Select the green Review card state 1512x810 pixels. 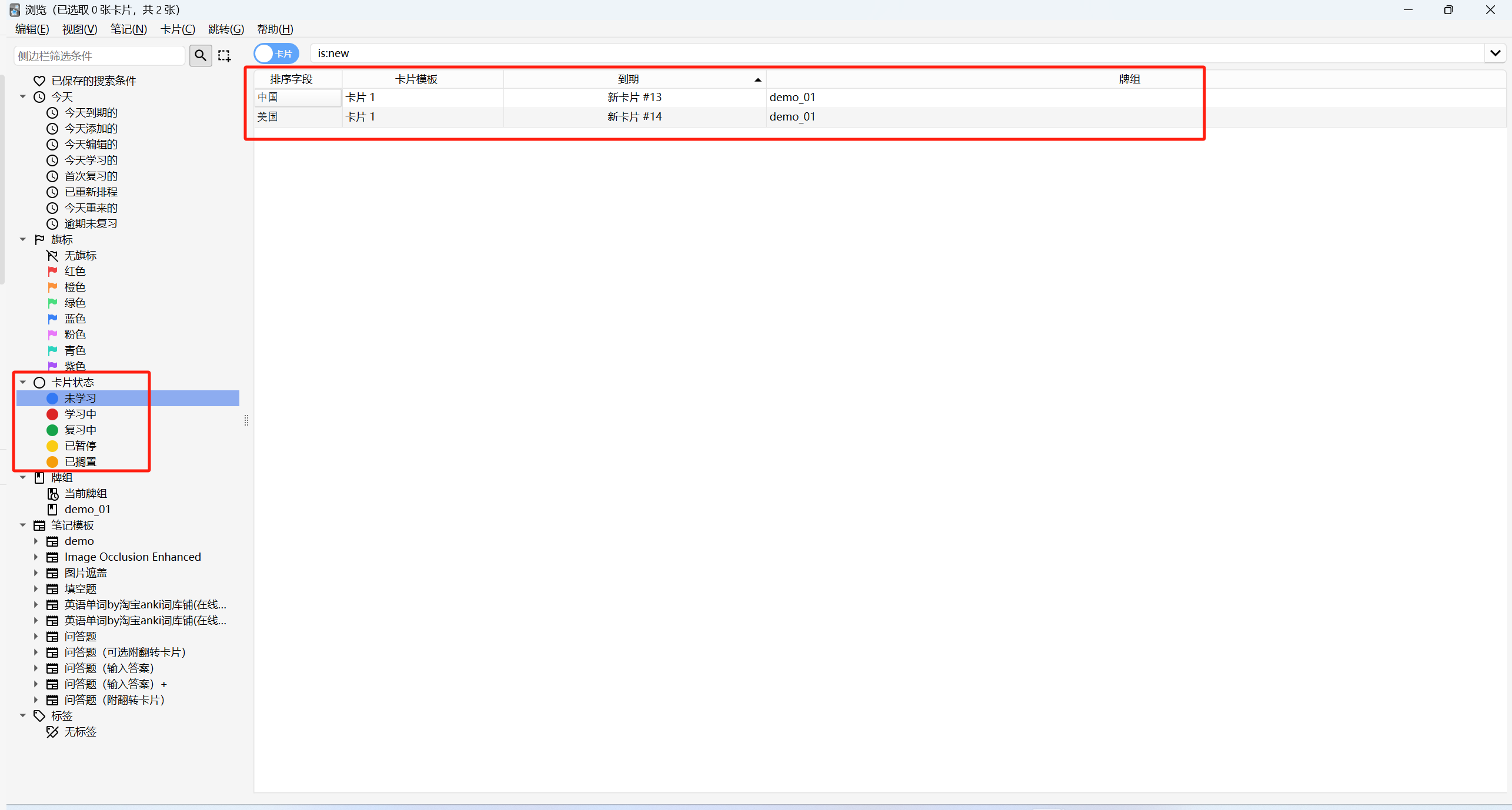point(80,430)
